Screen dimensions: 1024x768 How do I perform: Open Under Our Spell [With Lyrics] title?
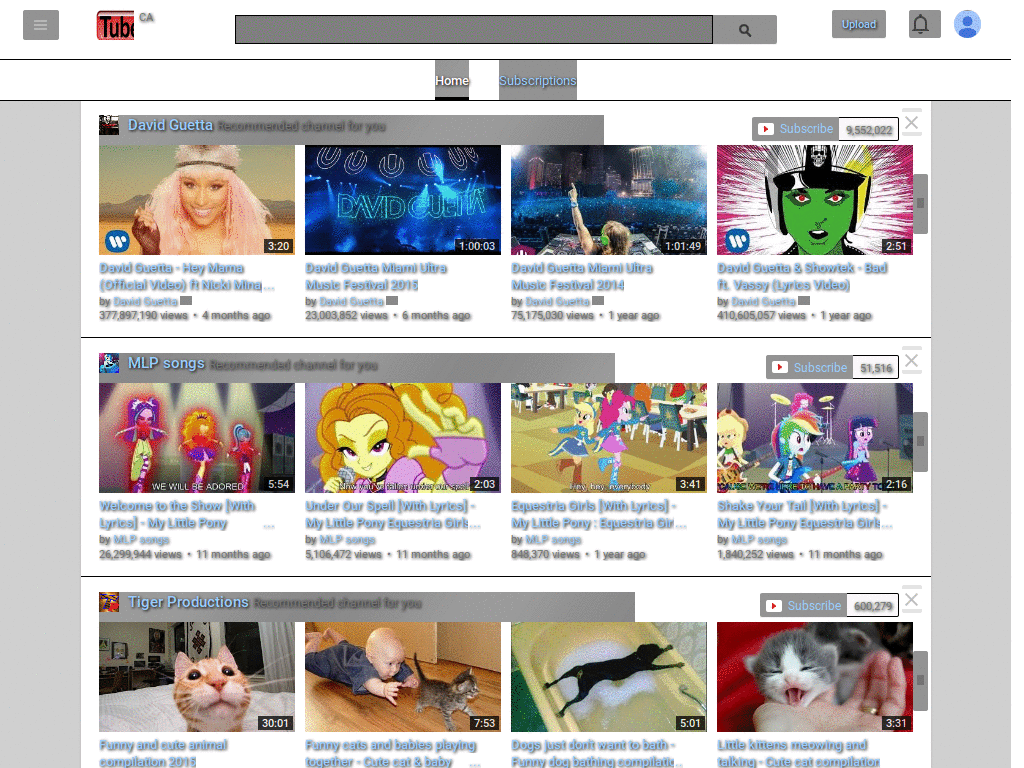click(x=392, y=515)
